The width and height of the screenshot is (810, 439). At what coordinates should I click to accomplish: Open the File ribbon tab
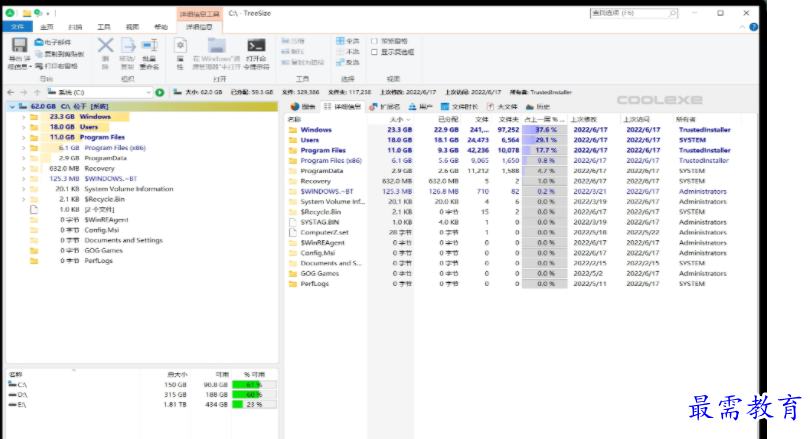tap(16, 27)
